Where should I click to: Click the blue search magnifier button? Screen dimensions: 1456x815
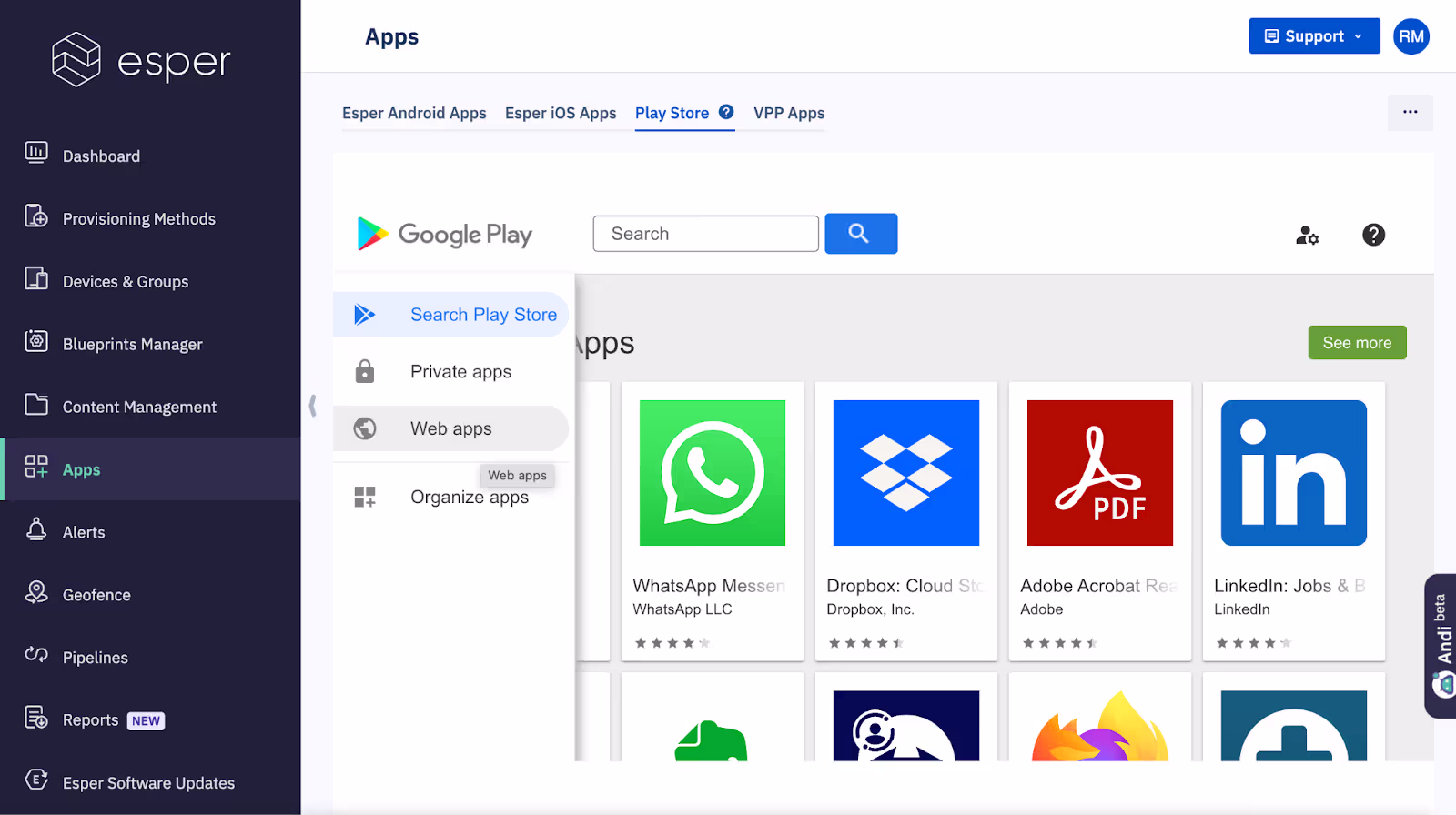(861, 234)
